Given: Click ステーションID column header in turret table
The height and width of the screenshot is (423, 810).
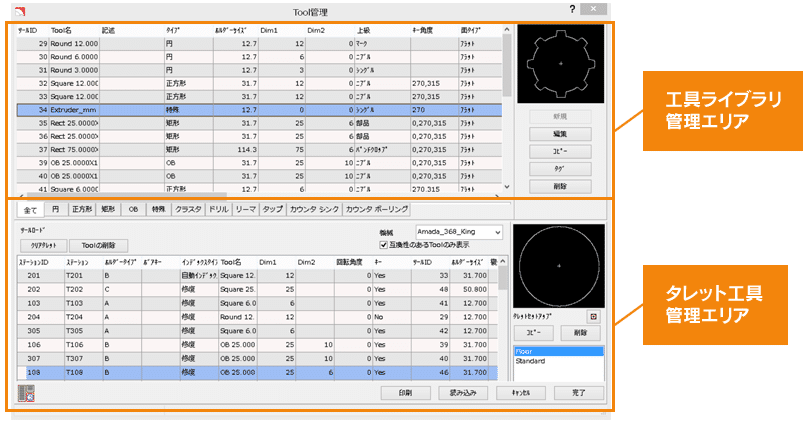Looking at the screenshot, I should pos(41,262).
